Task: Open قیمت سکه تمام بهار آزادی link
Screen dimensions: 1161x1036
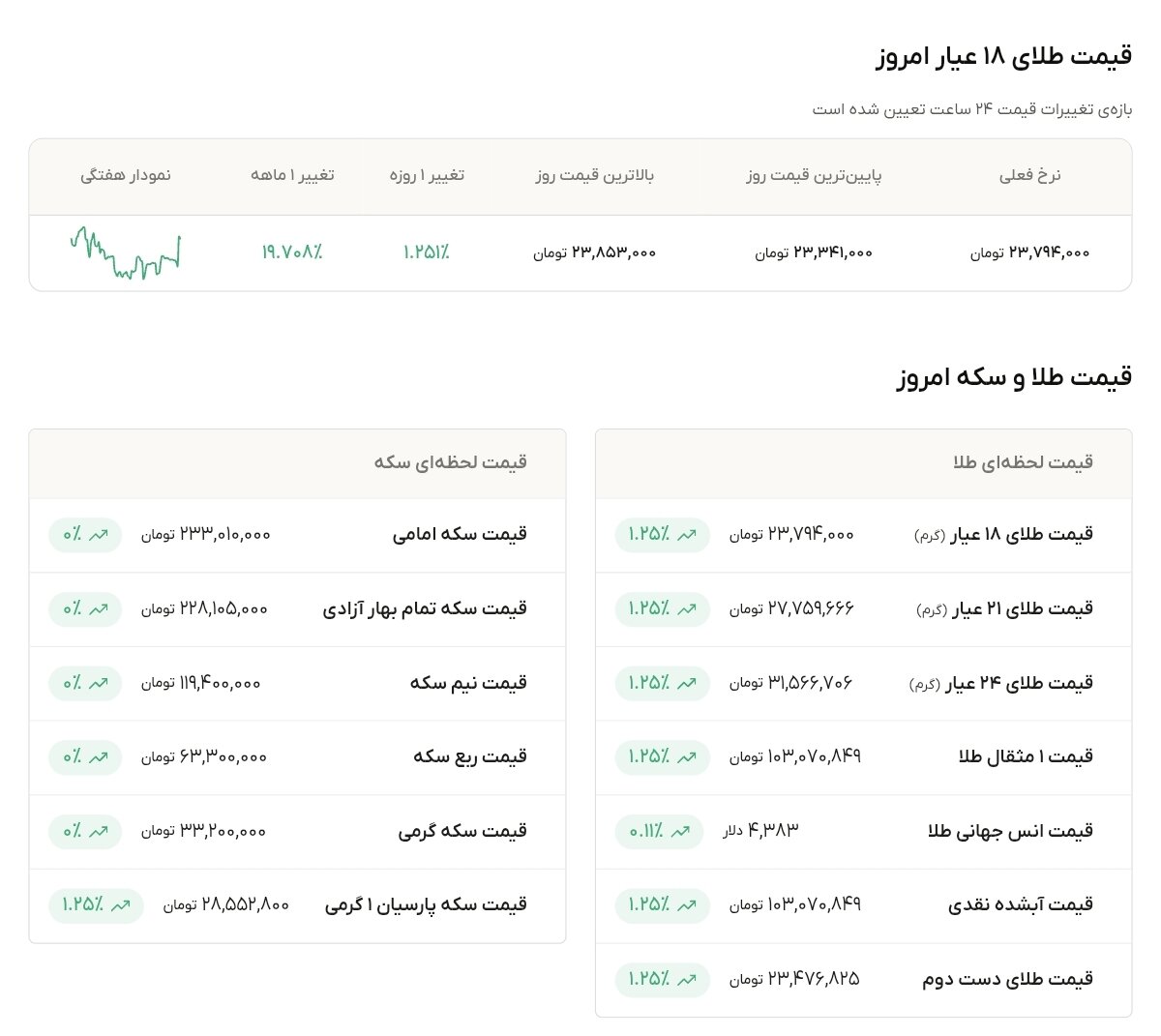Action: pyautogui.click(x=425, y=608)
